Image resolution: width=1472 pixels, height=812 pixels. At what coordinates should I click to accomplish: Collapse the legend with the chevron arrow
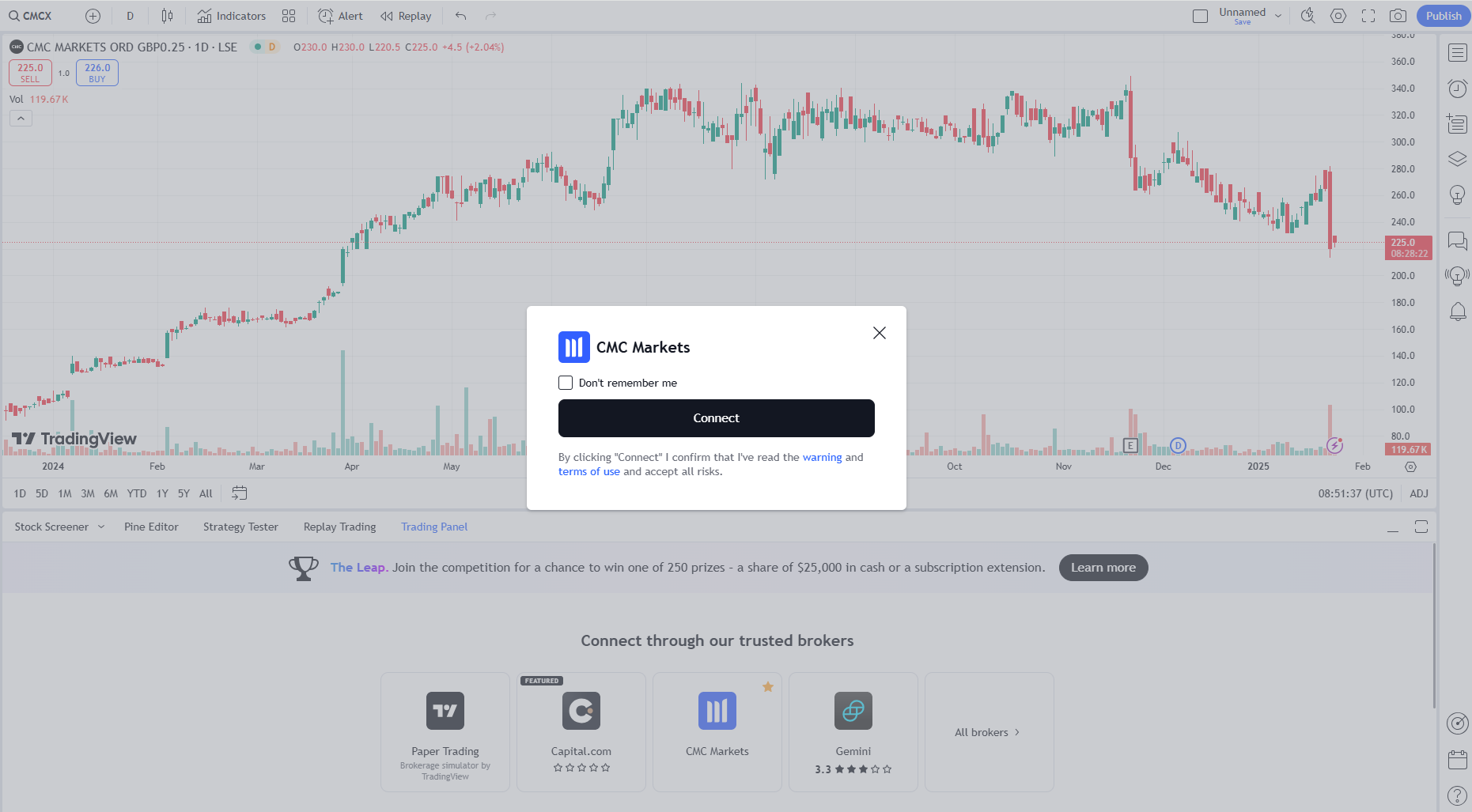(21, 118)
